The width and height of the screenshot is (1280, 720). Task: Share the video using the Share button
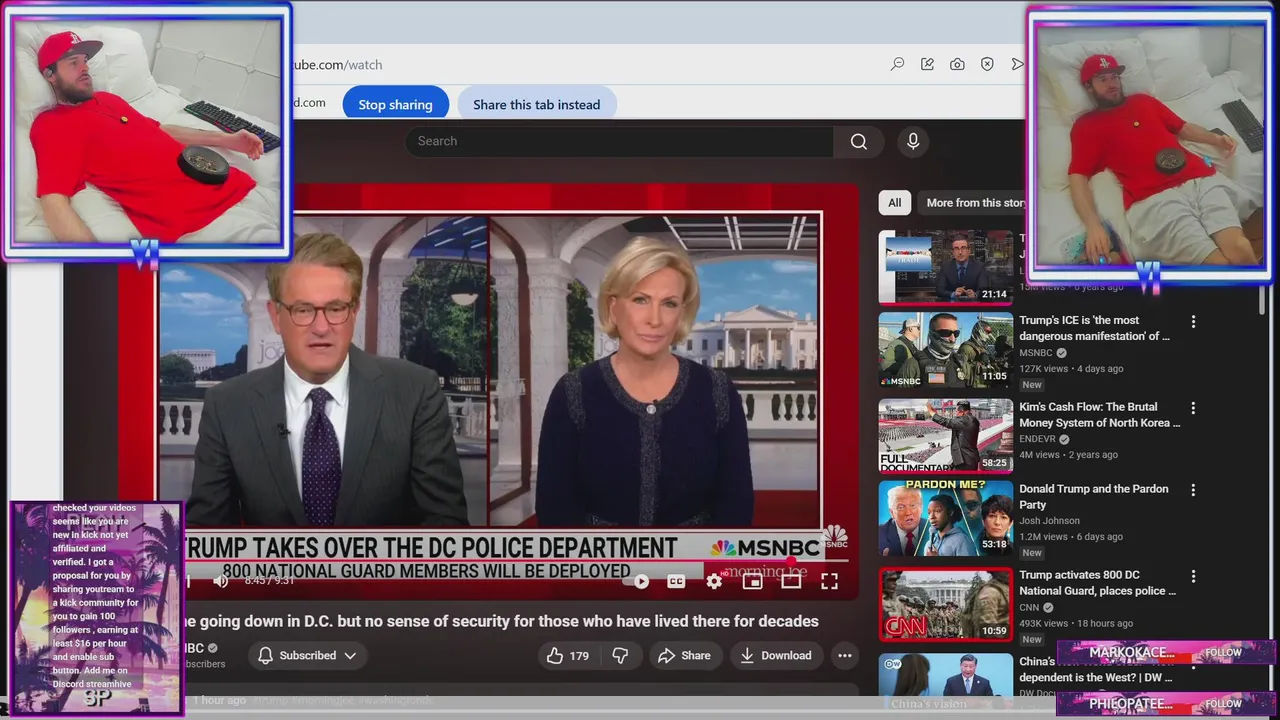point(684,656)
